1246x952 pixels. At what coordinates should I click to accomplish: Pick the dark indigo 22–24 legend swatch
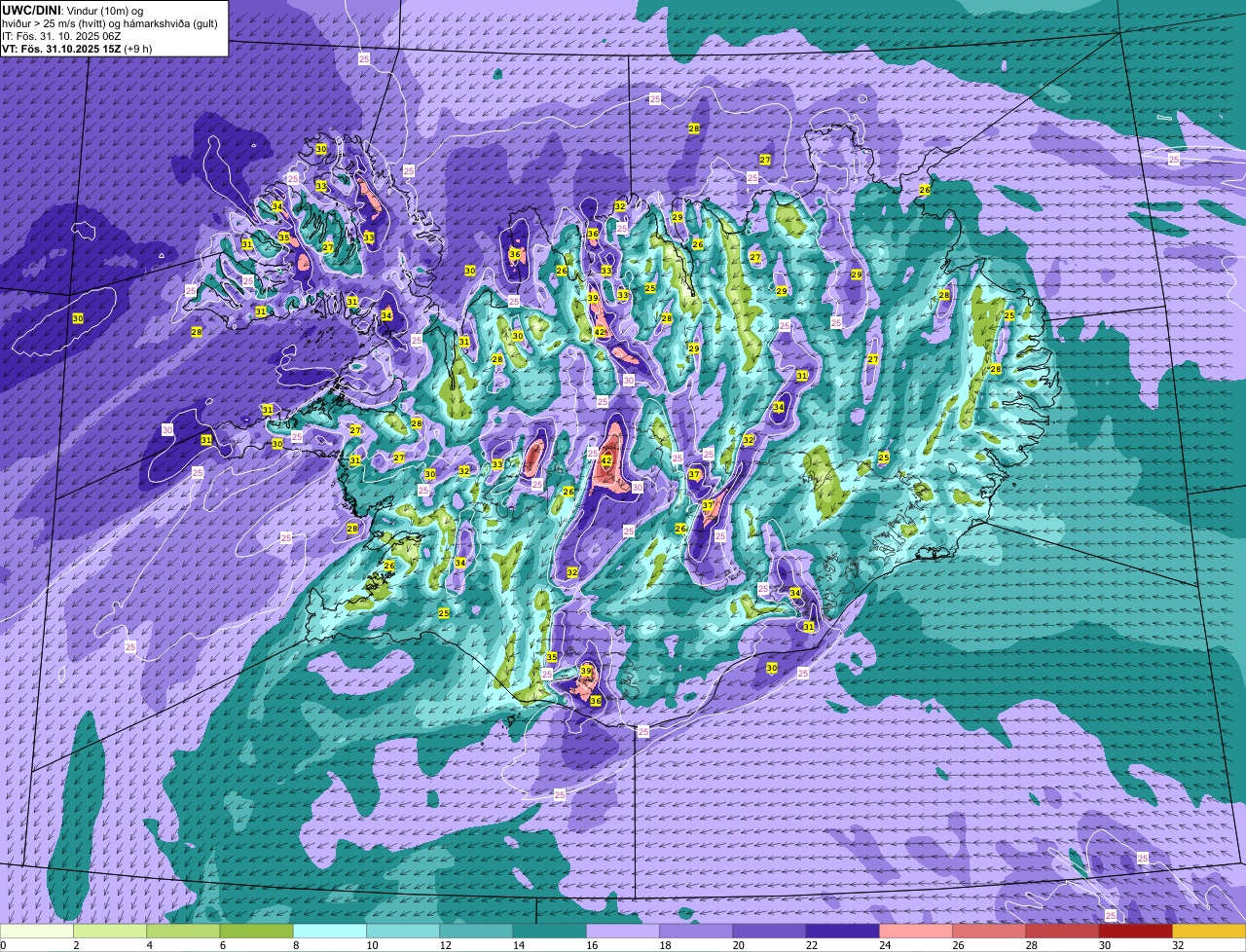[x=842, y=931]
